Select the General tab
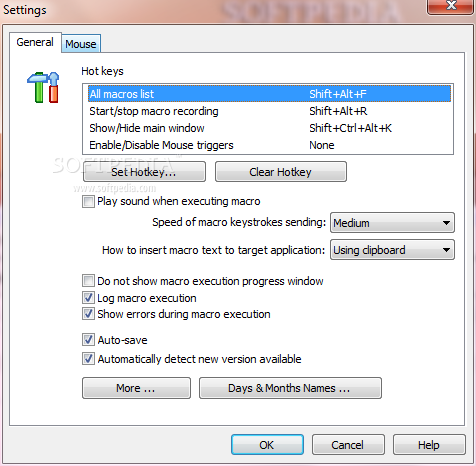Image resolution: width=476 pixels, height=466 pixels. pos(35,42)
